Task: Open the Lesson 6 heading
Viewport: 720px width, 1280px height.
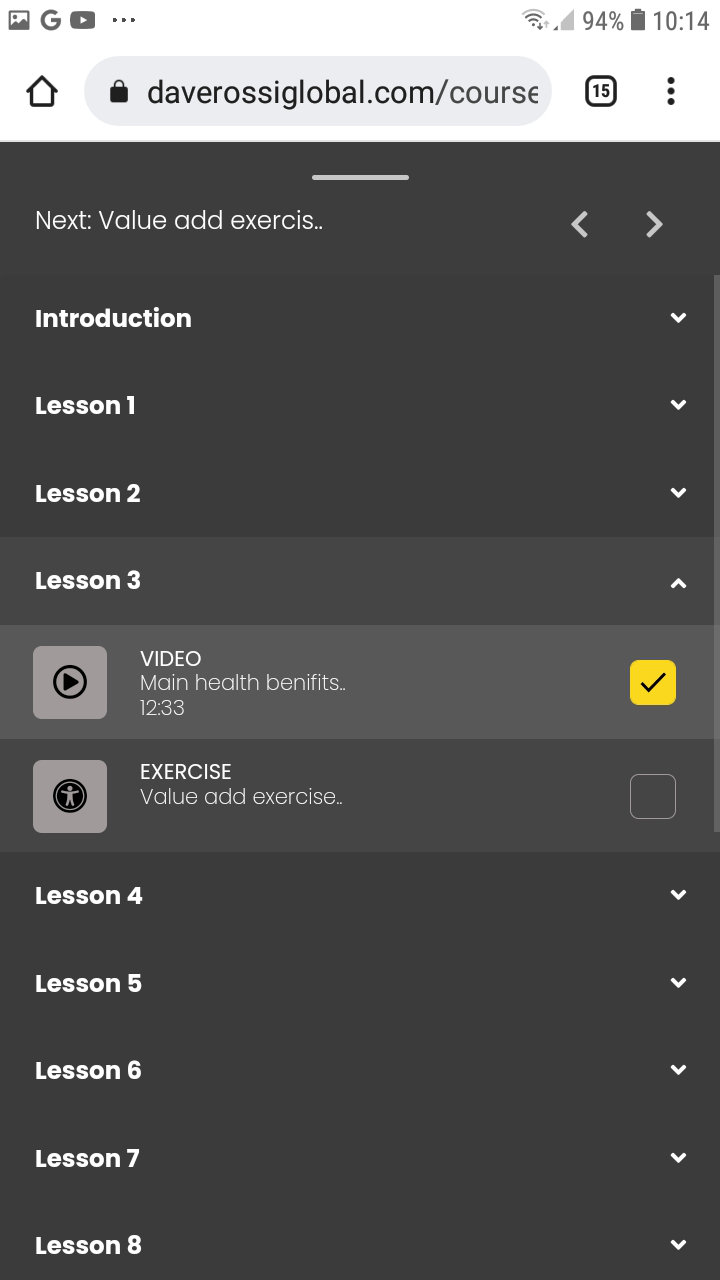Action: click(88, 1070)
